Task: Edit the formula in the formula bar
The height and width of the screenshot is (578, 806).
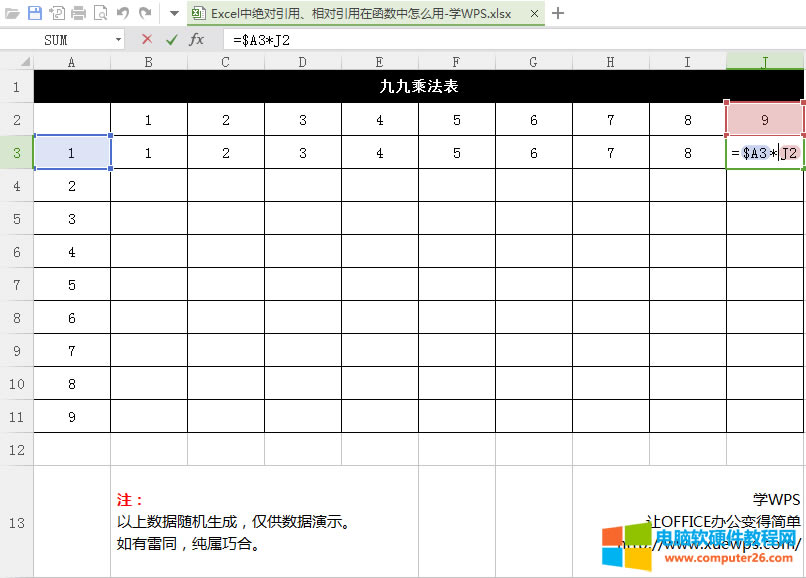Action: point(300,38)
